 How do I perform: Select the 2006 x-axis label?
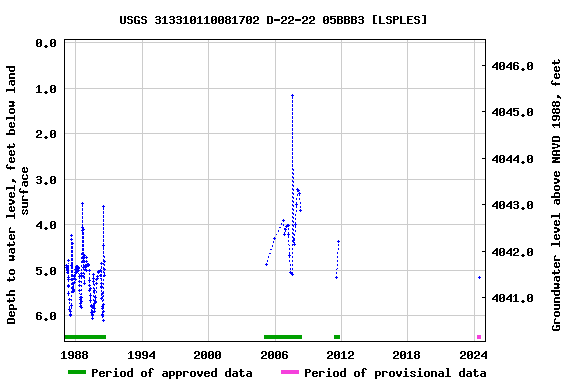tap(274, 355)
